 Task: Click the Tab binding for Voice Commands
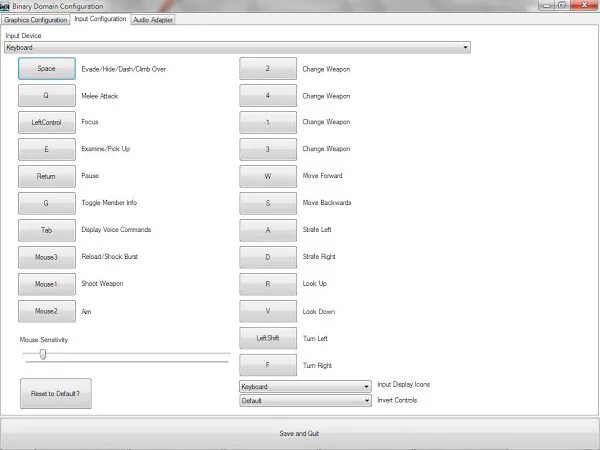point(47,230)
